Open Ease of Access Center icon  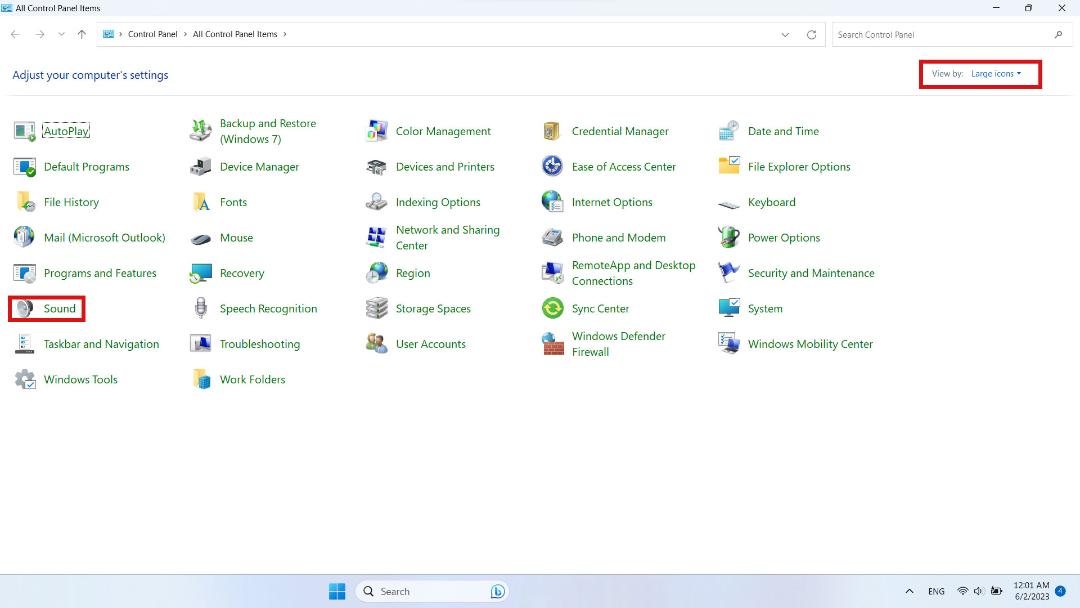(552, 167)
